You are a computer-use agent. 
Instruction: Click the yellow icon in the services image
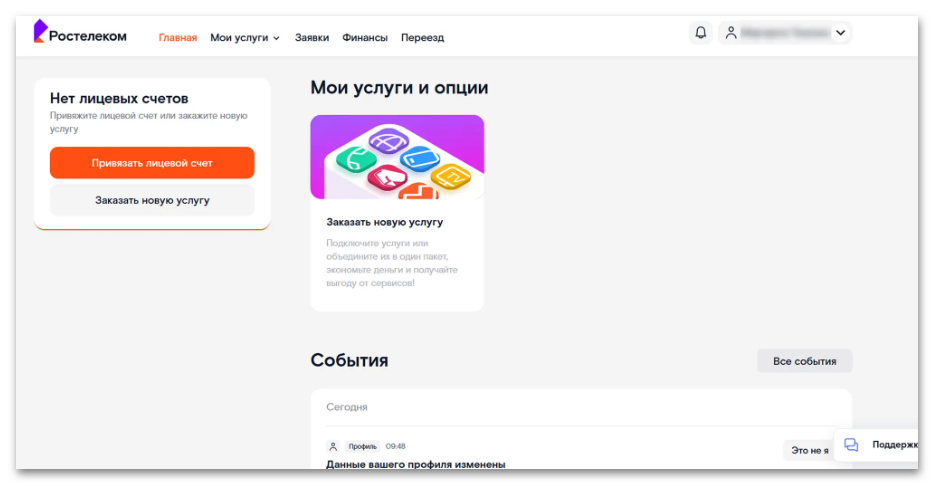451,176
